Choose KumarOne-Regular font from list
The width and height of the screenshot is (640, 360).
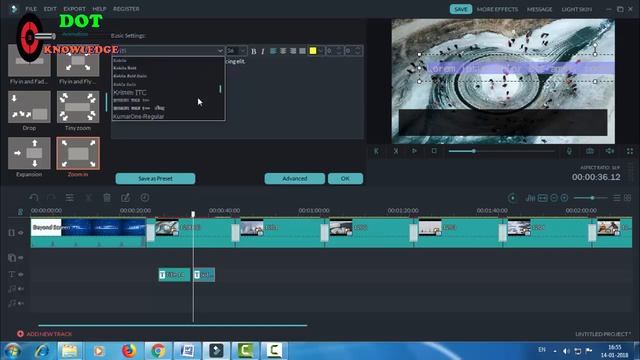tap(138, 116)
